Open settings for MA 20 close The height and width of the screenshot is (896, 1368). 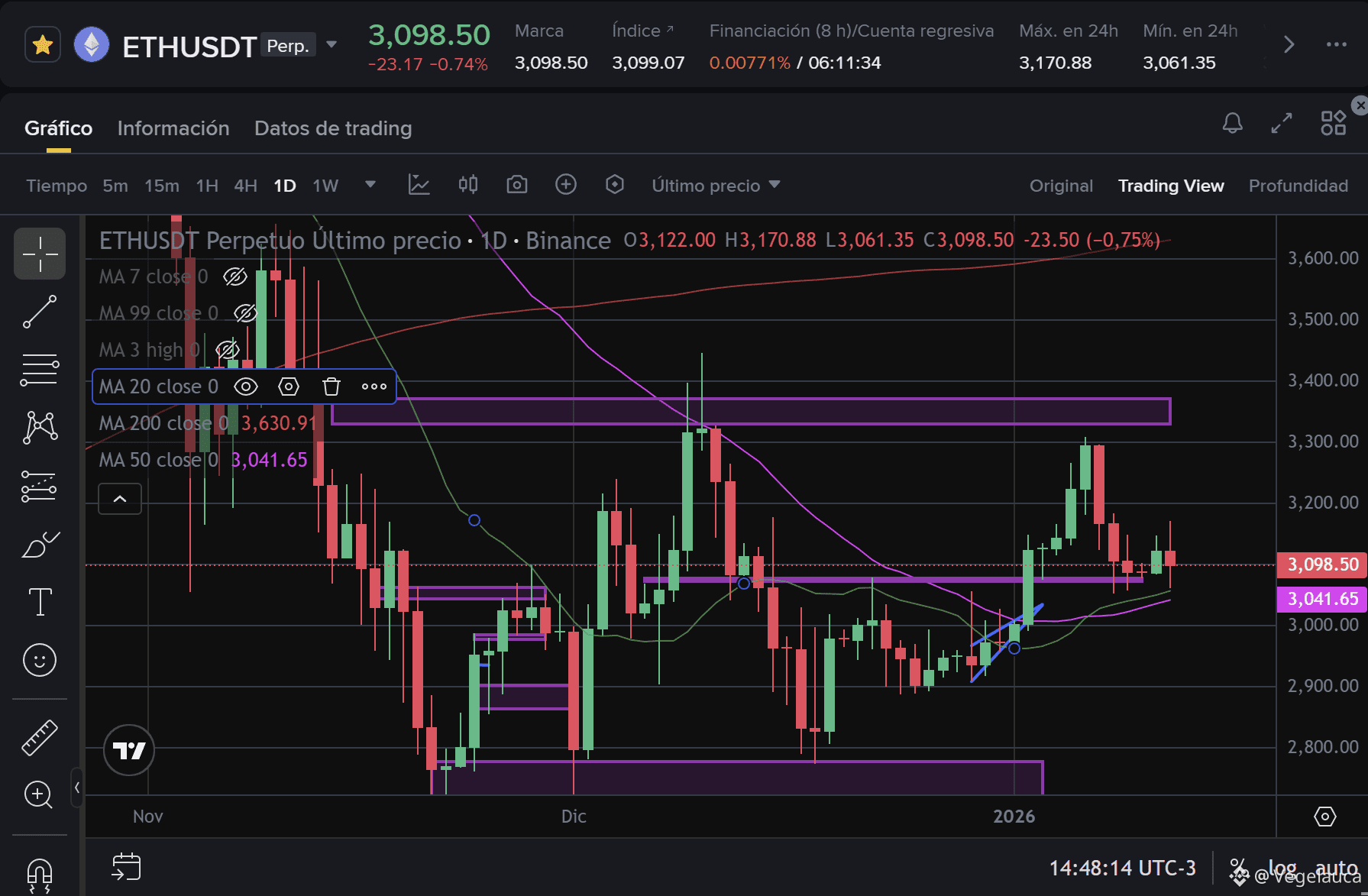(289, 387)
